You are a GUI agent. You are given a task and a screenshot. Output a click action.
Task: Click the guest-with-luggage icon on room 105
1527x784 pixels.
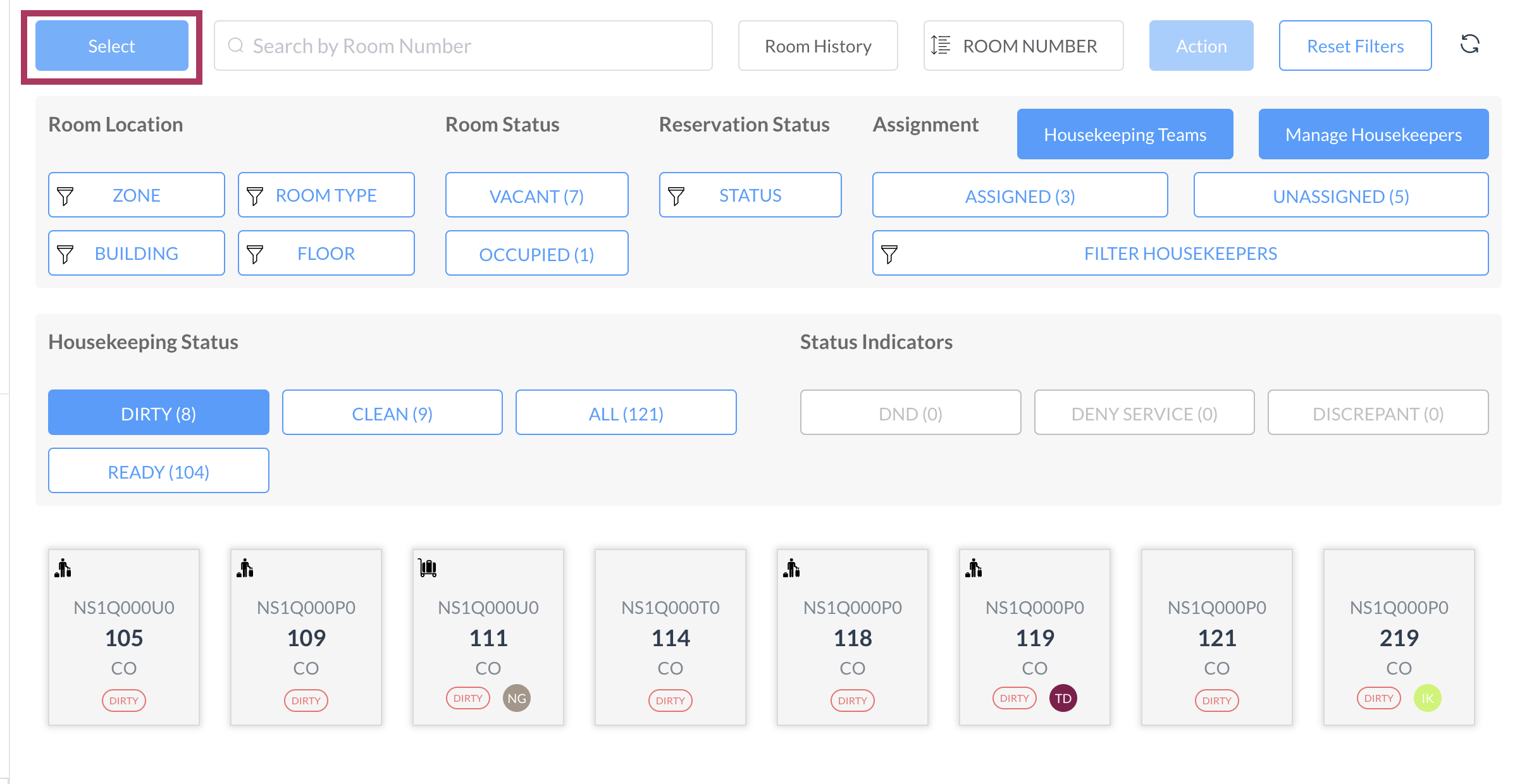coord(63,568)
